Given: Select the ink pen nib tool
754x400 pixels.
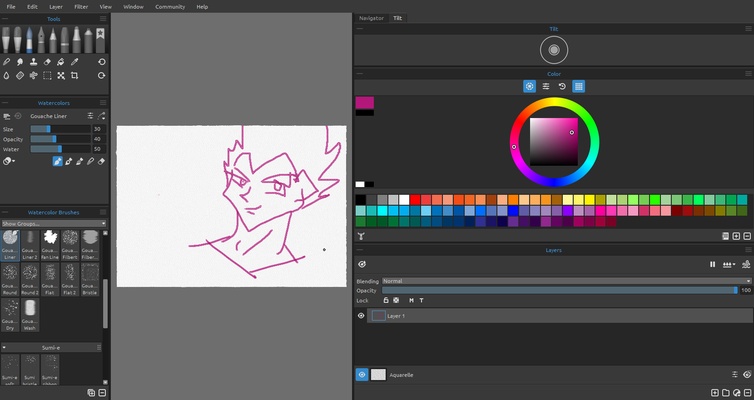Looking at the screenshot, I should point(41,39).
